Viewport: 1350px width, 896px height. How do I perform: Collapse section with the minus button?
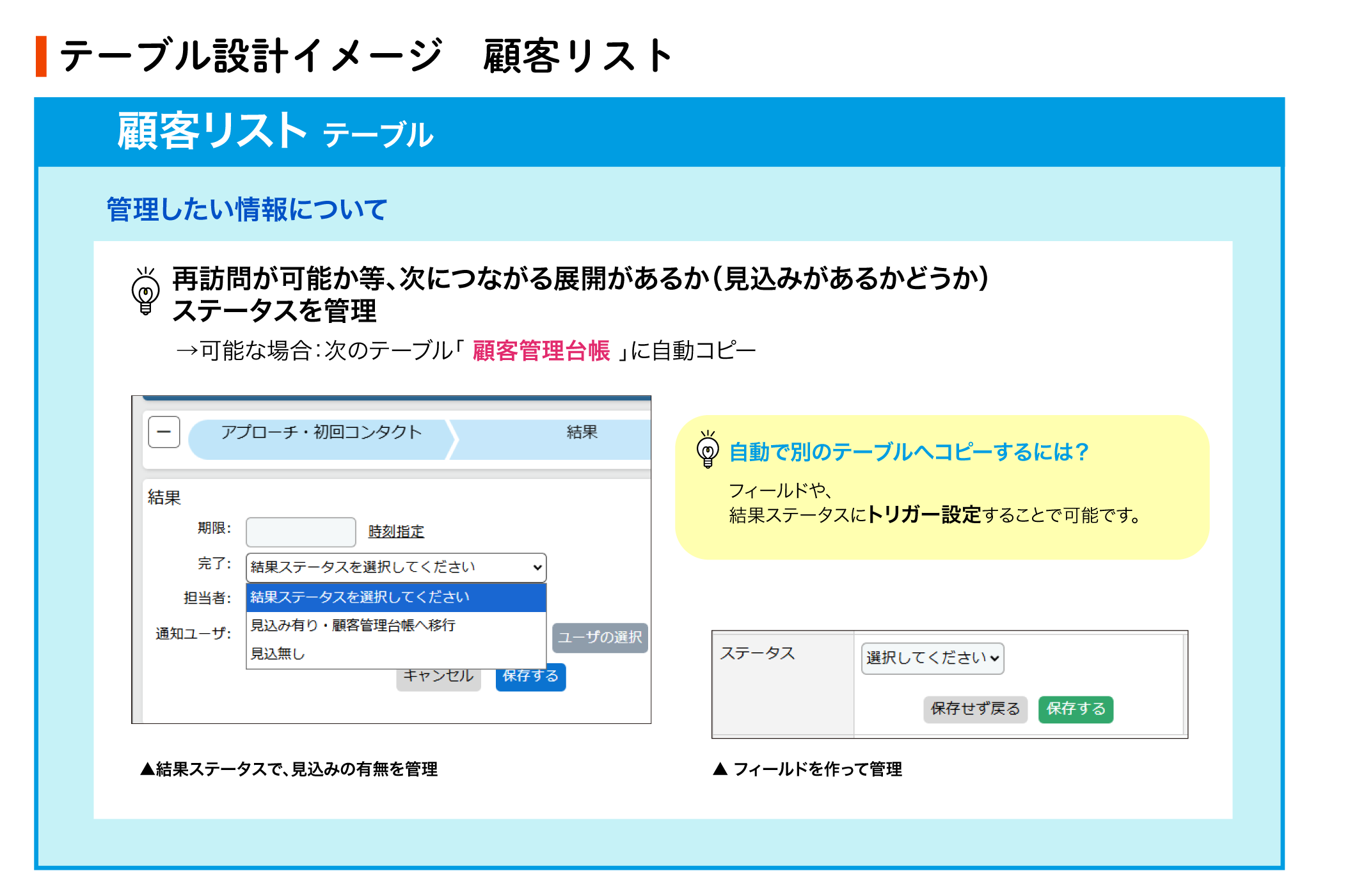point(164,432)
